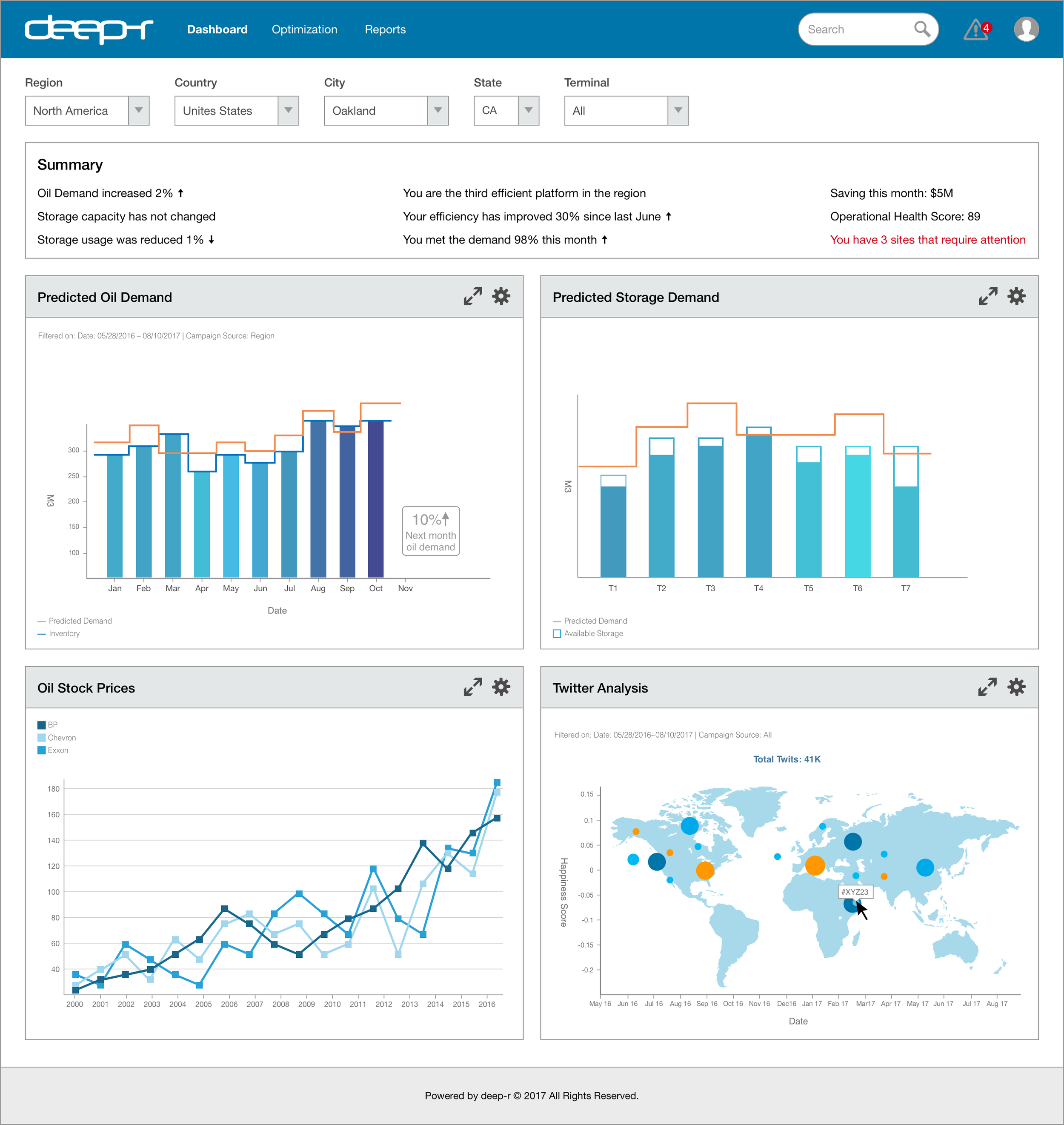Click Predicted Demand legend in storage chart
This screenshot has height=1125, width=1064.
coord(590,621)
